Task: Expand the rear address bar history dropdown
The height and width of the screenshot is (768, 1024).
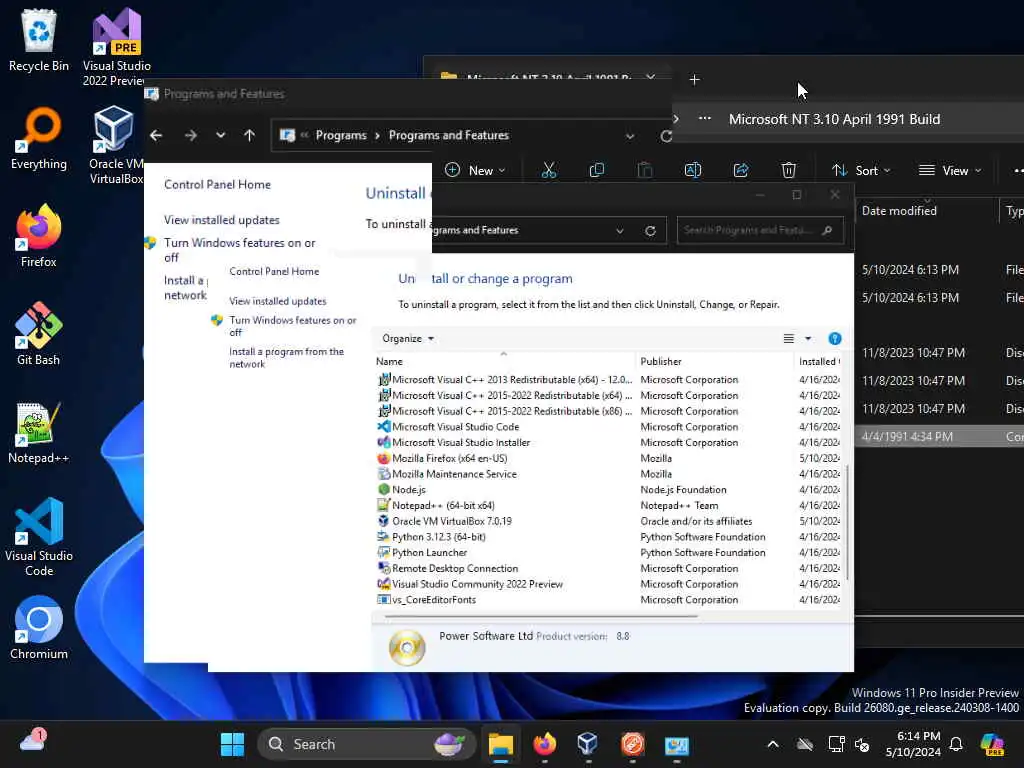Action: point(630,136)
